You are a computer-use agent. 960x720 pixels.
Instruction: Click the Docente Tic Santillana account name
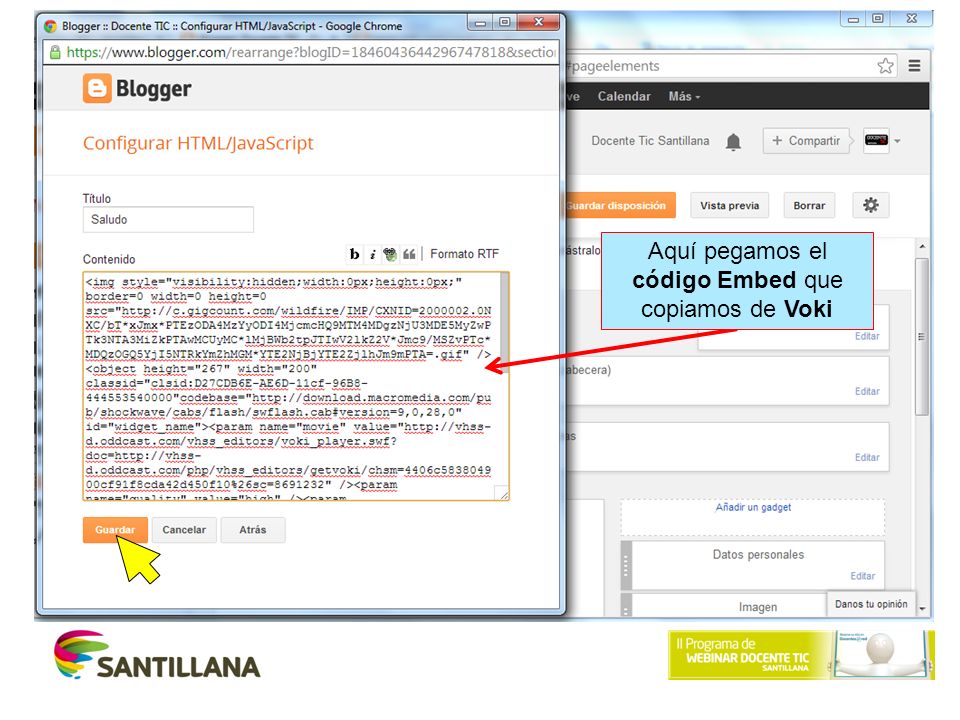pyautogui.click(x=650, y=141)
